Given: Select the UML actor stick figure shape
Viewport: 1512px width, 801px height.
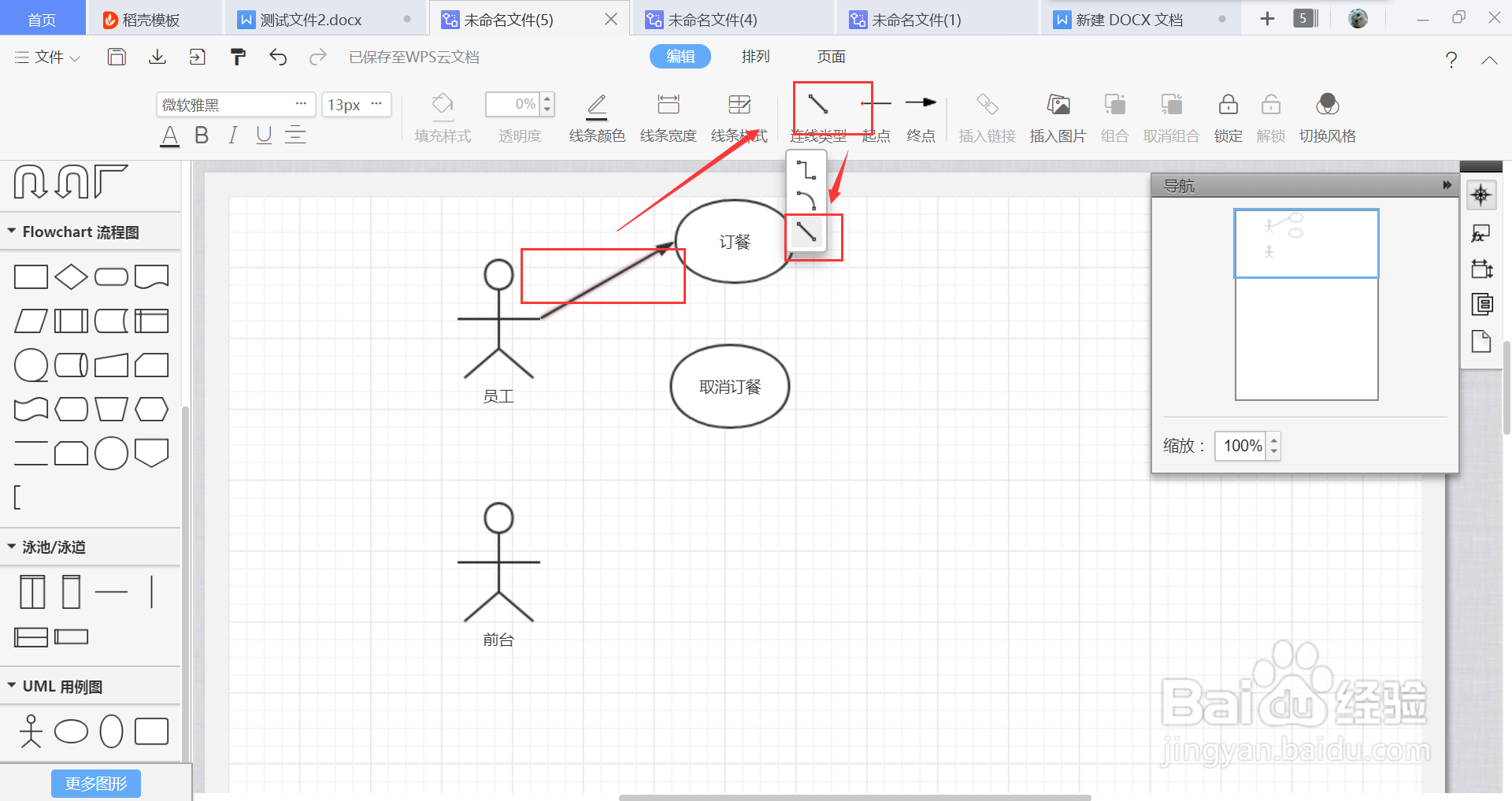Looking at the screenshot, I should [x=31, y=731].
